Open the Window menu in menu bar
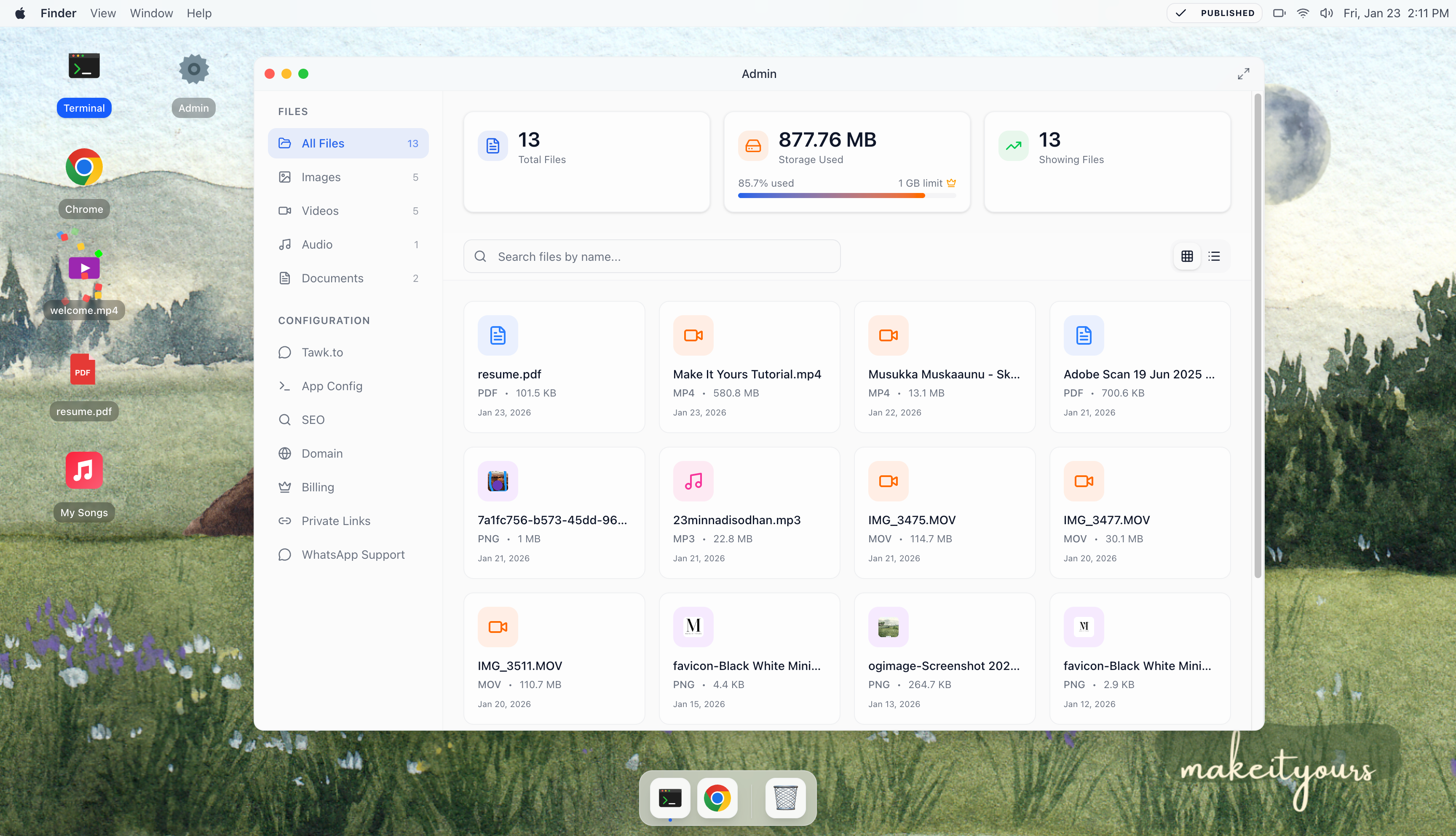 (x=151, y=13)
